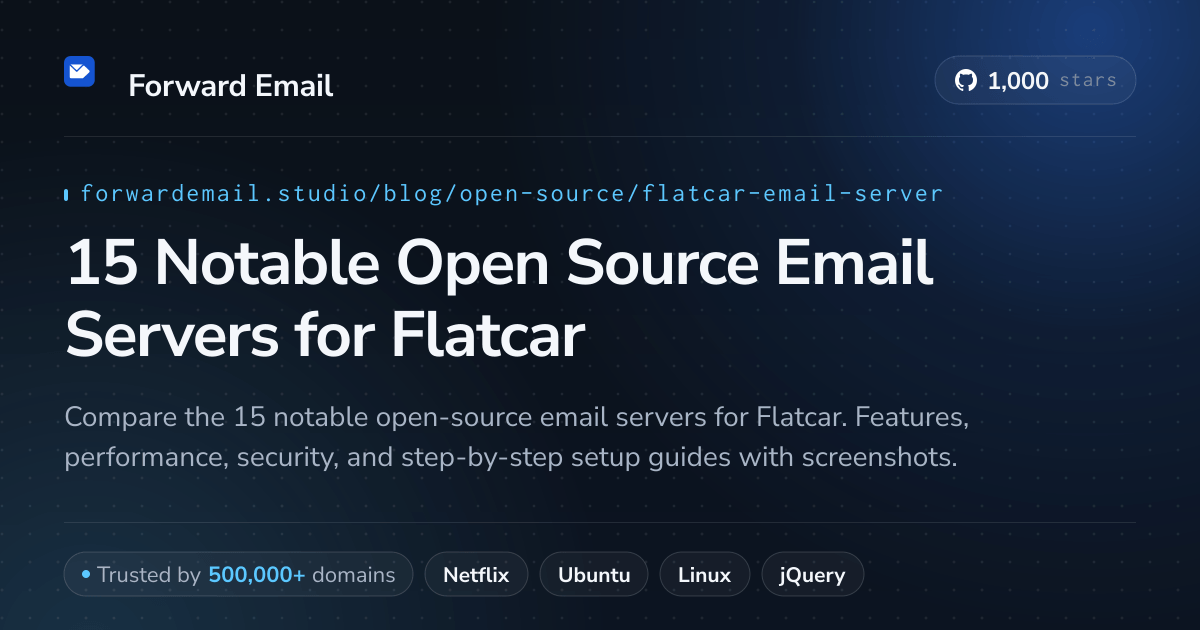Click the description paragraph starting with Compare

click(517, 437)
